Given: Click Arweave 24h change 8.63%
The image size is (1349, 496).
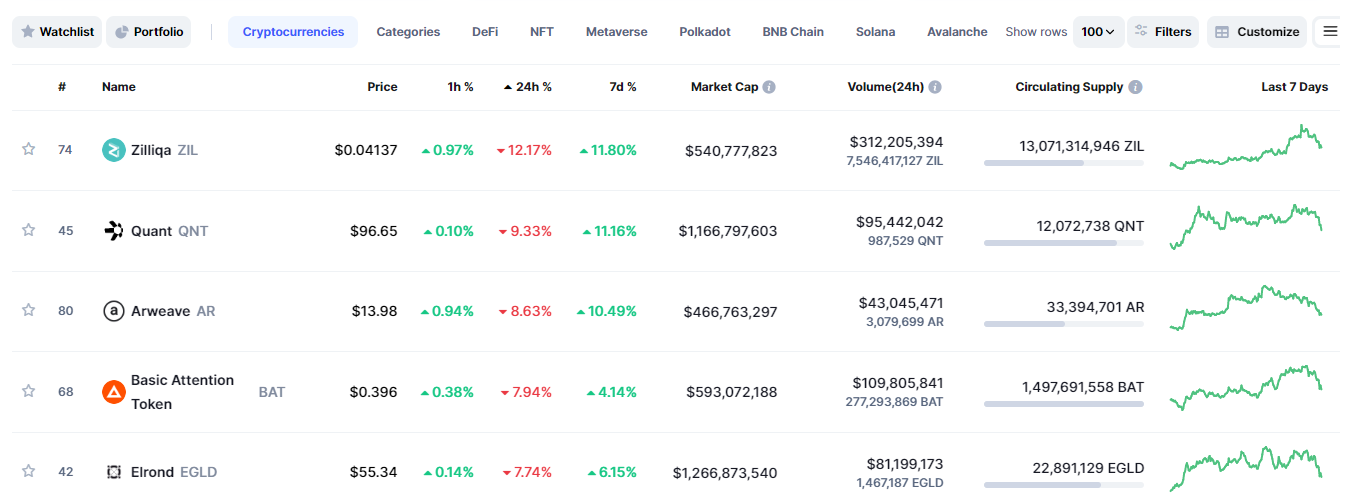Looking at the screenshot, I should tap(525, 311).
